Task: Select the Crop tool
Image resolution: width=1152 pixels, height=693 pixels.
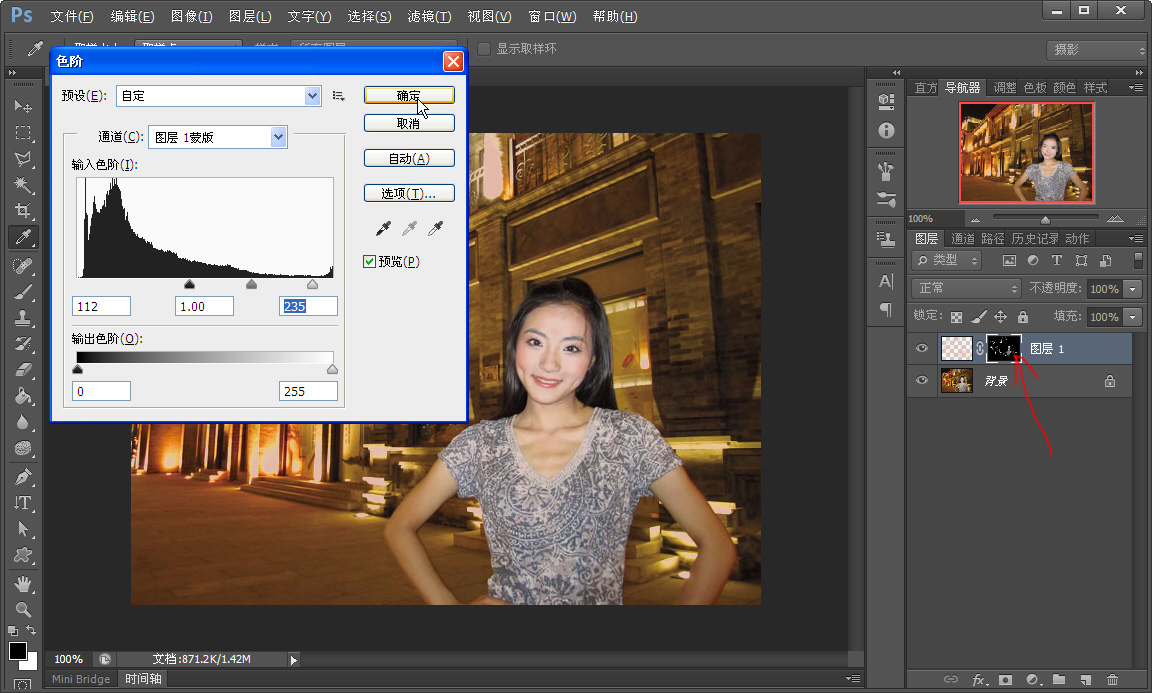Action: pyautogui.click(x=23, y=211)
